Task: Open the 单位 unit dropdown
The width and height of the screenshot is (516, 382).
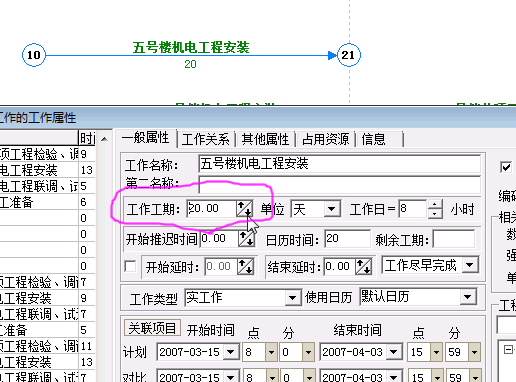Action: [331, 209]
